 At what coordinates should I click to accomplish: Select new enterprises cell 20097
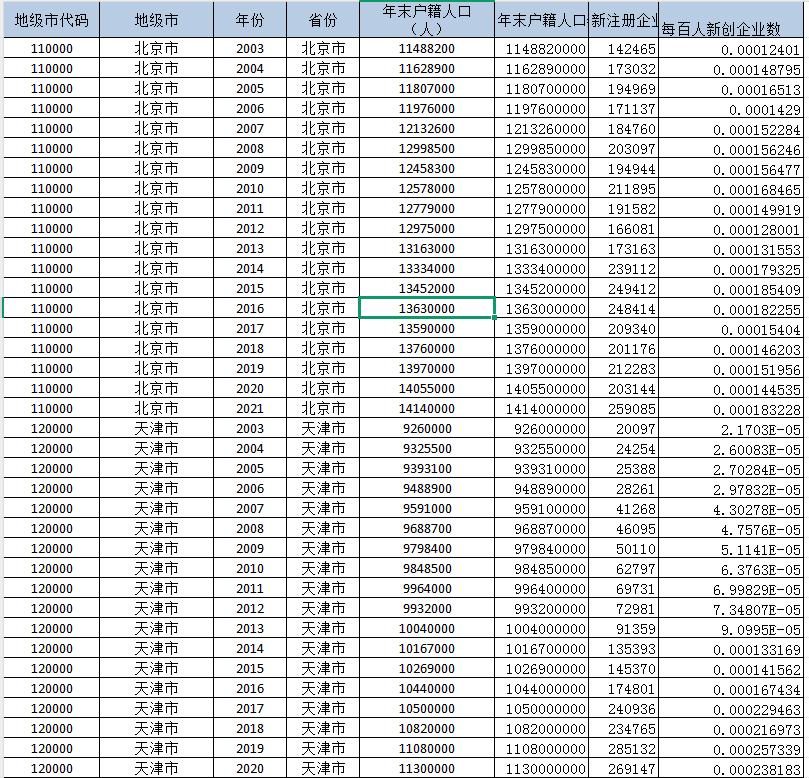pyautogui.click(x=624, y=429)
